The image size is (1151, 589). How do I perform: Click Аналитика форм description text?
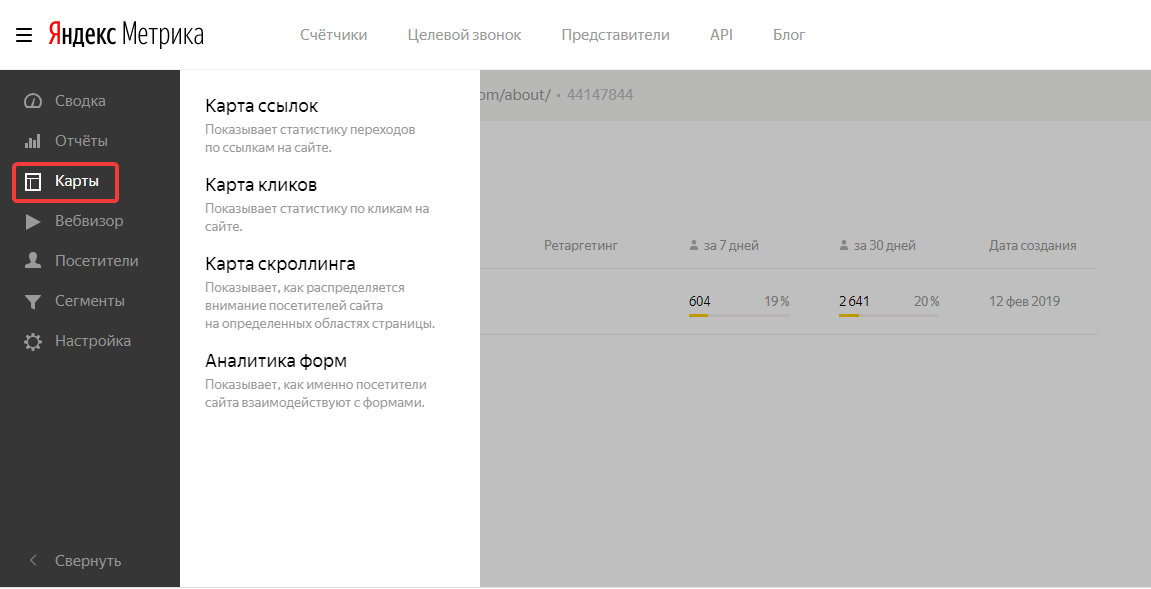tap(315, 394)
